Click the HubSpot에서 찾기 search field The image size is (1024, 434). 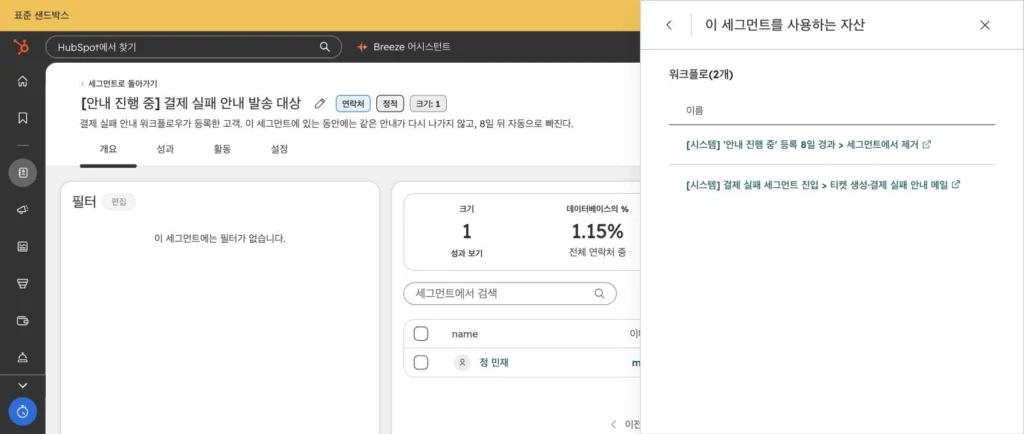pyautogui.click(x=193, y=47)
